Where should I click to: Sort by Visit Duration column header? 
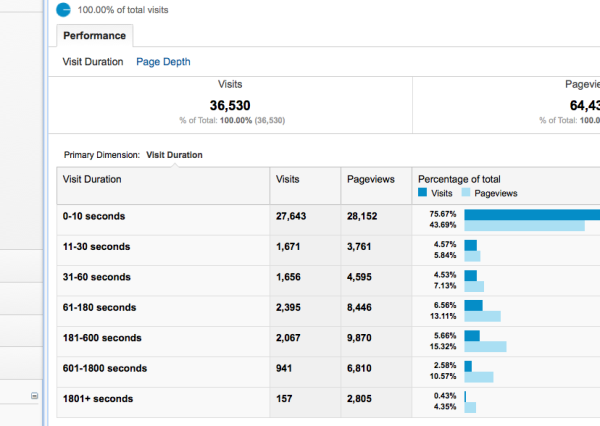(x=92, y=179)
